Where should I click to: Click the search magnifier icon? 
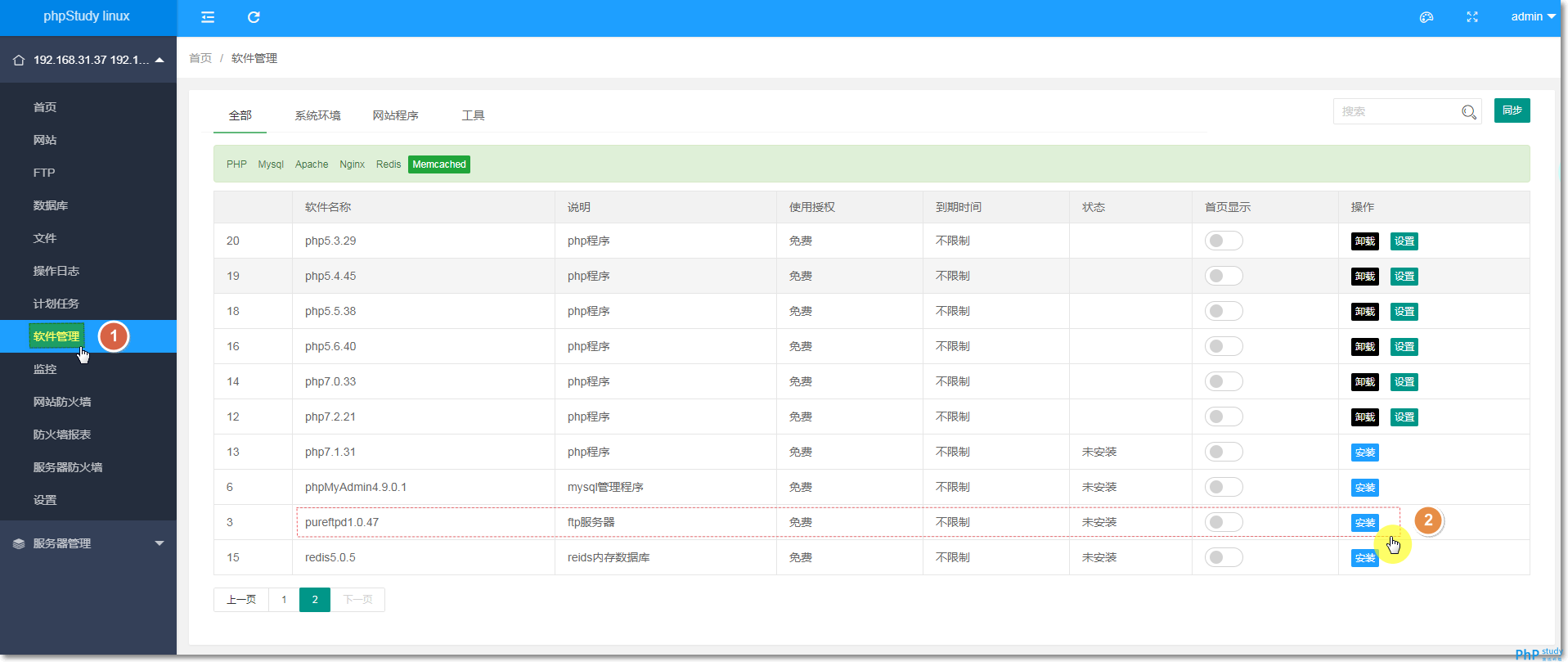tap(1469, 112)
